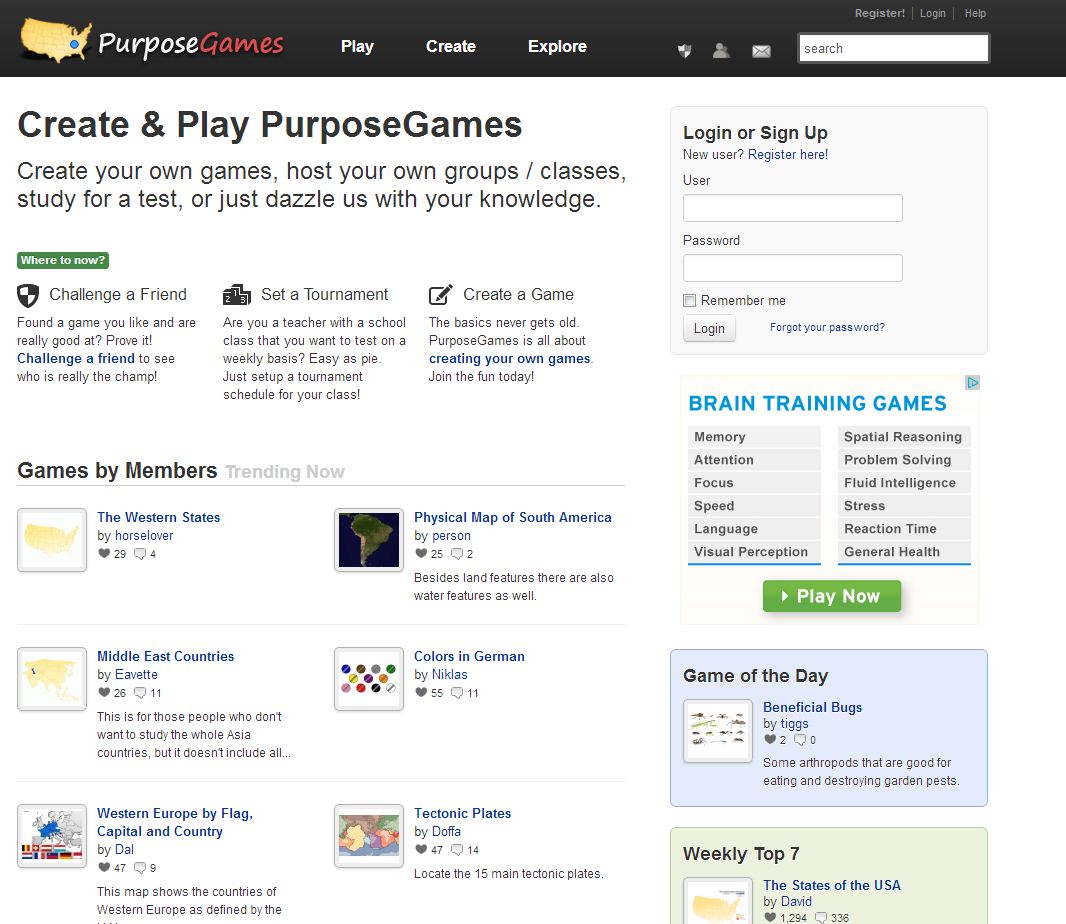The image size is (1066, 924).
Task: Click the Register here! link
Action: point(788,154)
